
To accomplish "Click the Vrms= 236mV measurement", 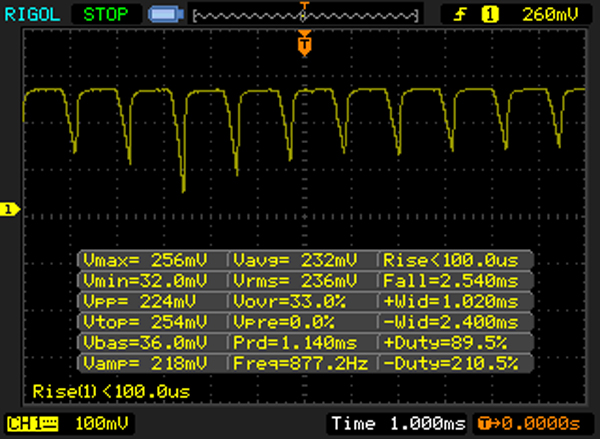I will pos(295,281).
